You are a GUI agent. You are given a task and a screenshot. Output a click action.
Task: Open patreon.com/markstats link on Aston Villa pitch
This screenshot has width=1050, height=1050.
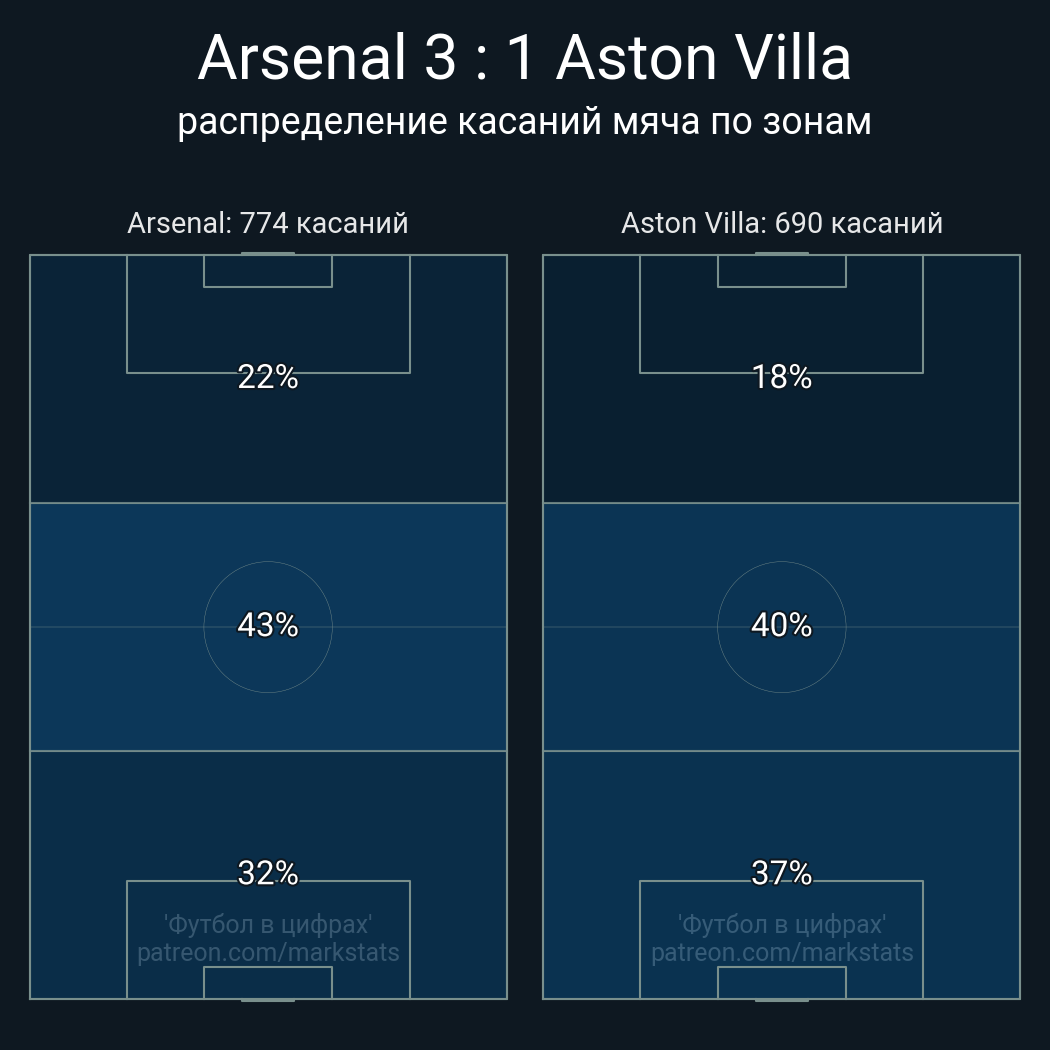pos(781,952)
